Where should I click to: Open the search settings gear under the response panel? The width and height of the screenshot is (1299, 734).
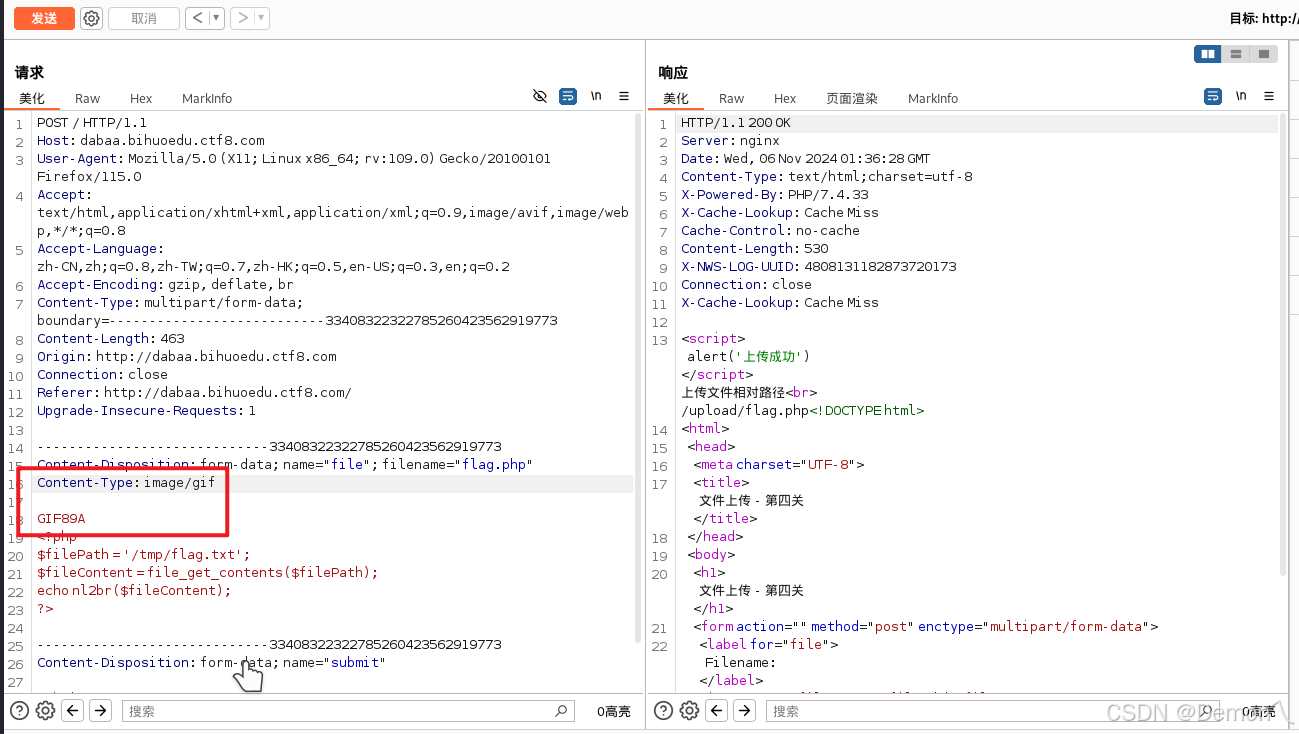pos(689,711)
